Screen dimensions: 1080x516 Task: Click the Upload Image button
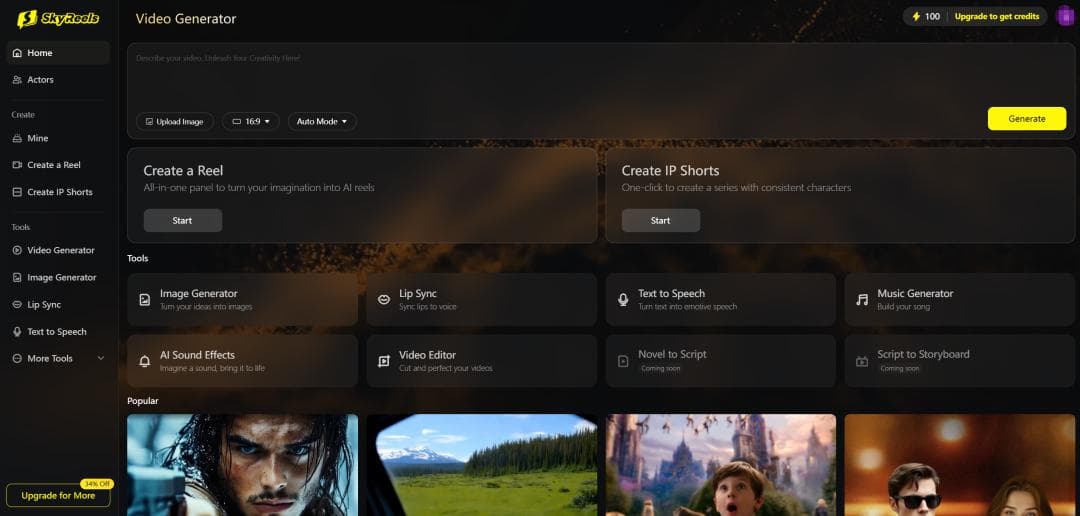(175, 121)
